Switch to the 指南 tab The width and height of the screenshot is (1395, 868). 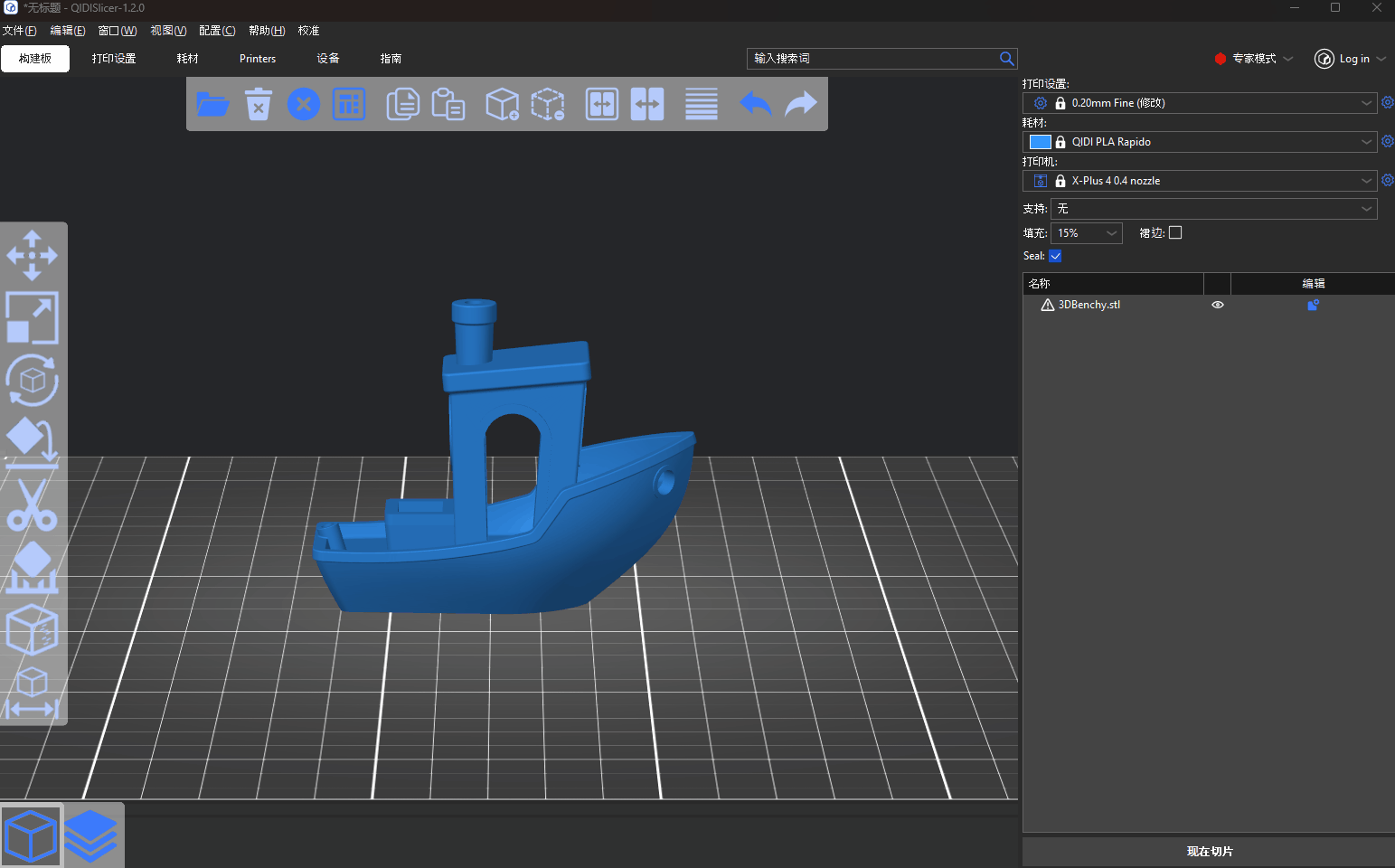click(391, 59)
